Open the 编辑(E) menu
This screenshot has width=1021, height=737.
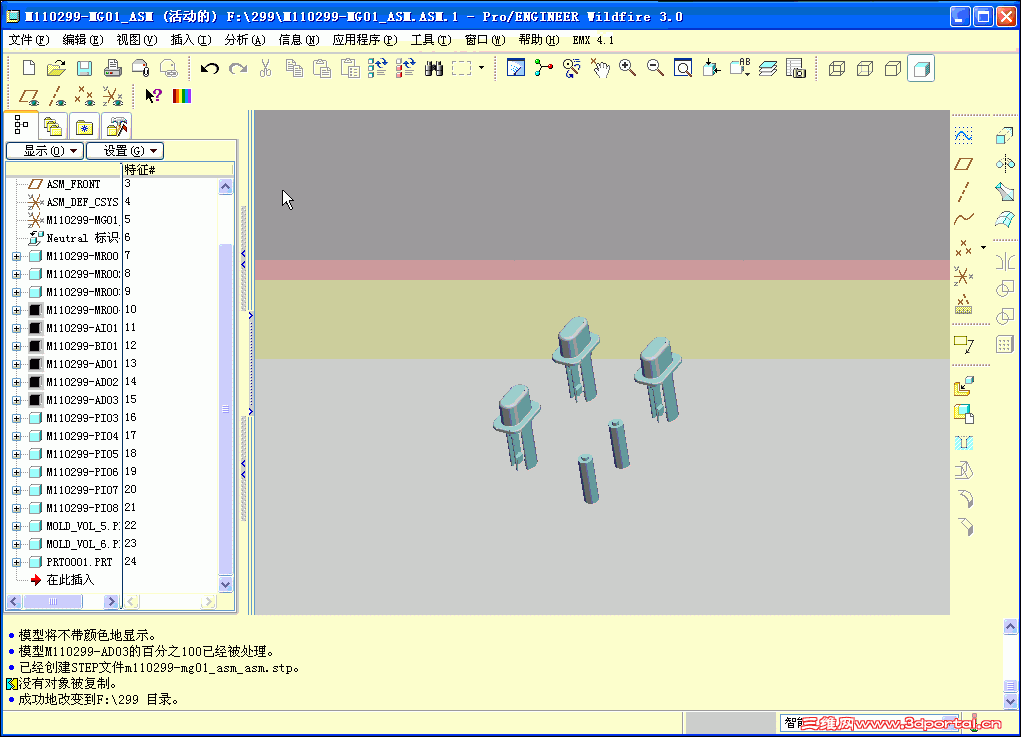click(x=83, y=40)
